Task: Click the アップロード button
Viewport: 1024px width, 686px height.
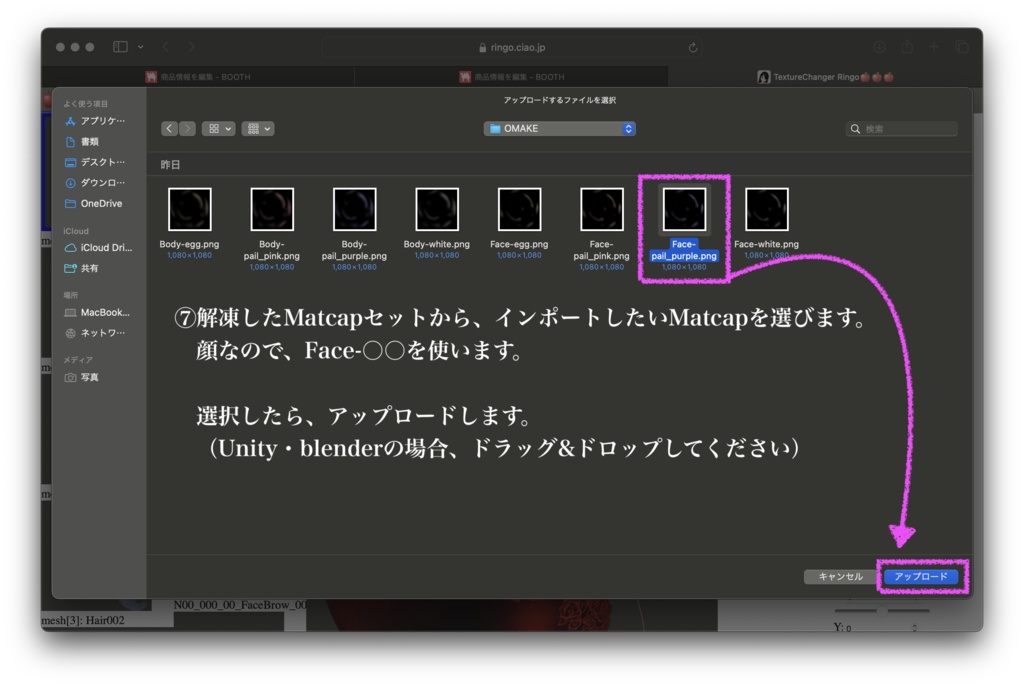Action: [921, 577]
